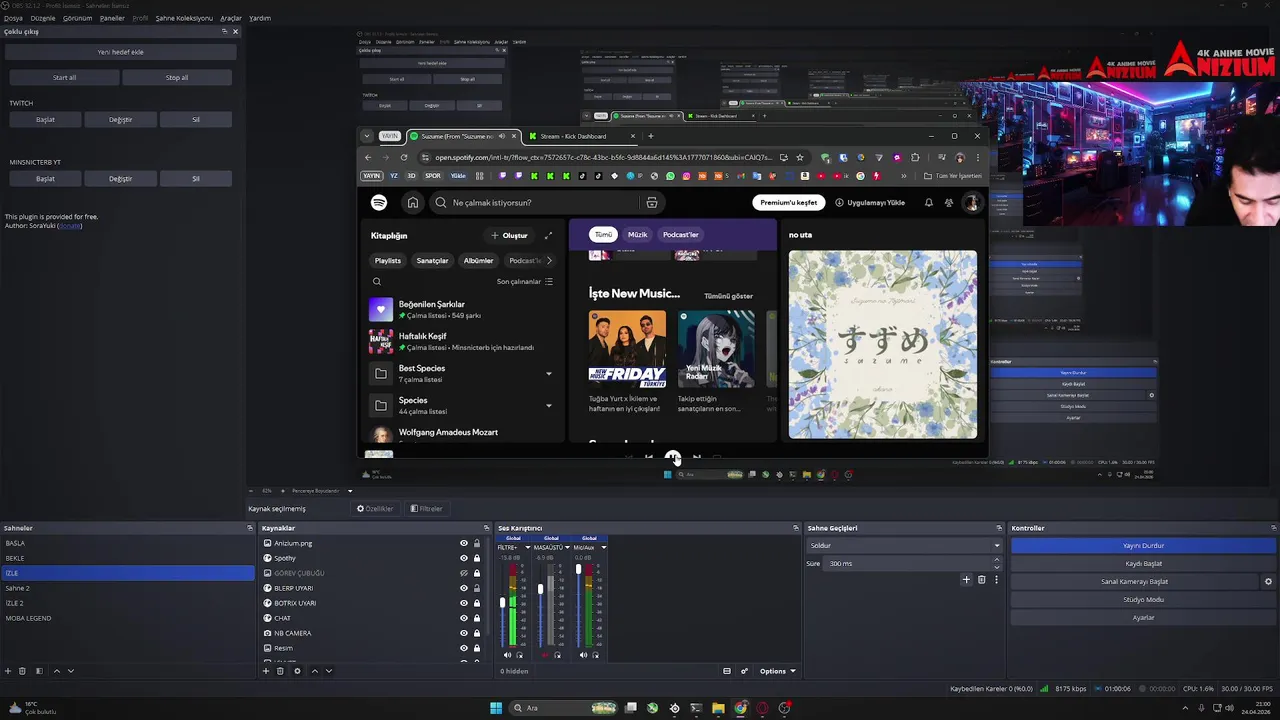The width and height of the screenshot is (1280, 720).
Task: Mute the FİLTRE+ audio channel speaker icon
Action: 507,655
